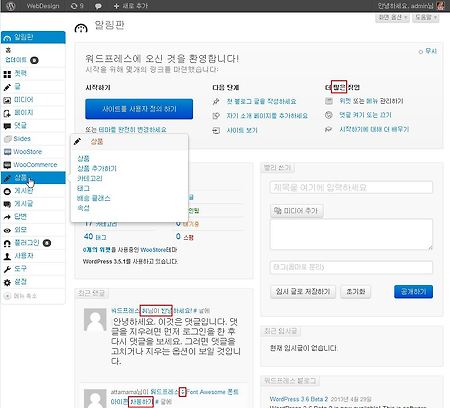Click the 40 태그 count link
The height and width of the screenshot is (408, 450).
coord(95,237)
